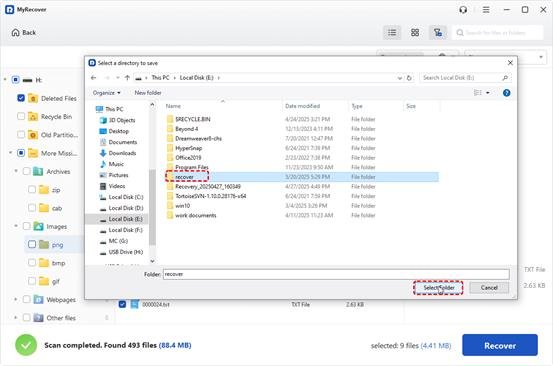Click the refresh icon in address bar
Screen dimensions: 553x366
409,78
